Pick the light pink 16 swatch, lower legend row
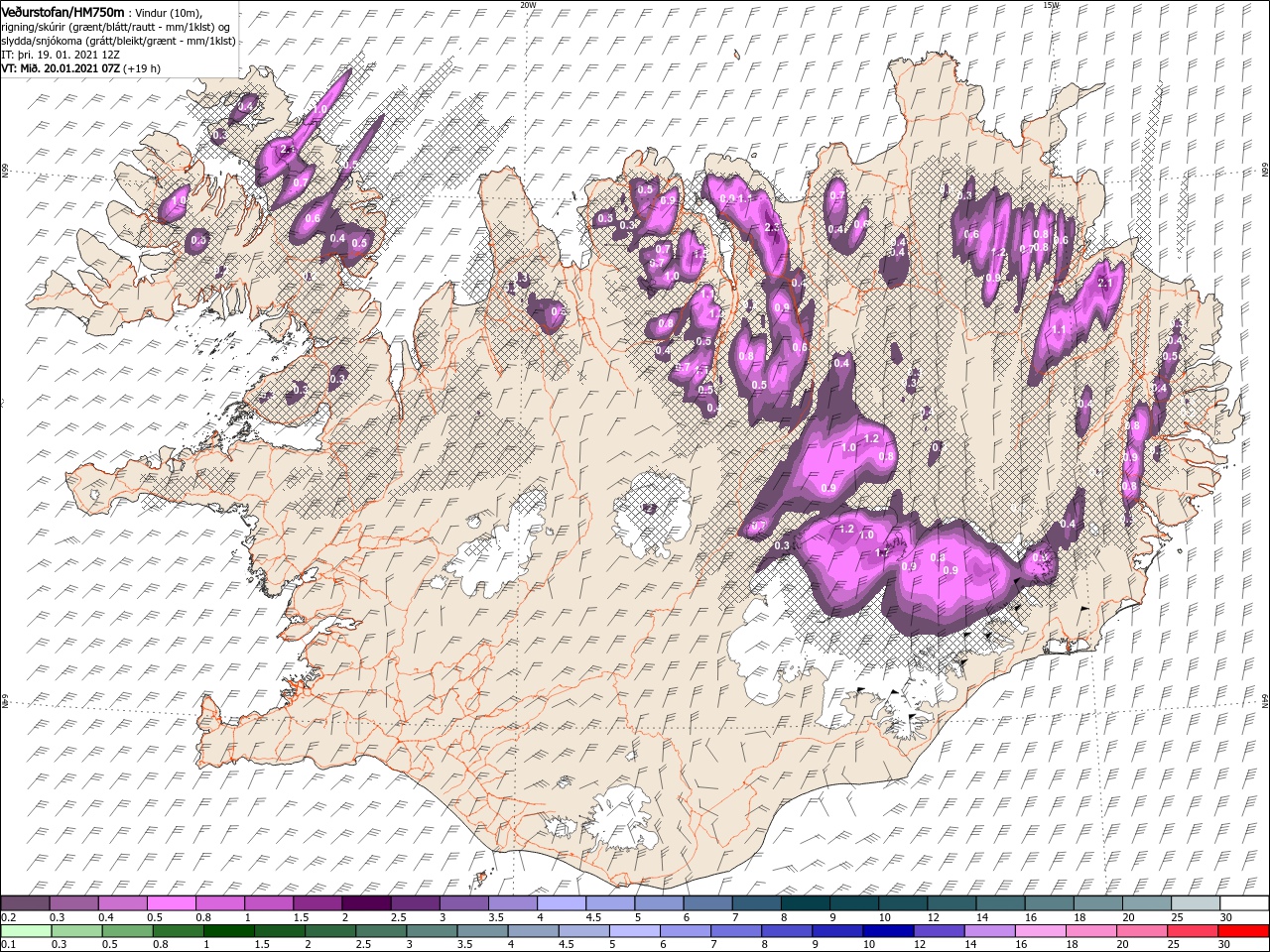The width and height of the screenshot is (1270, 952). click(x=1041, y=931)
